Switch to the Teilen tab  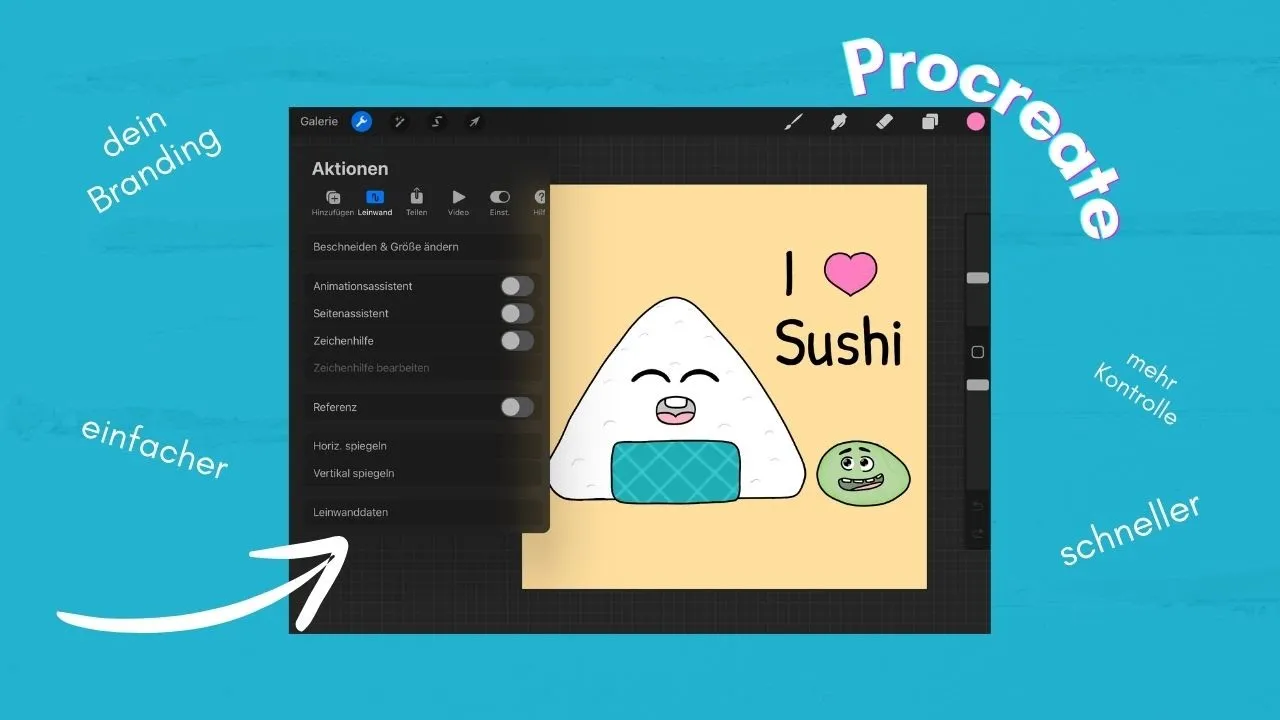417,203
